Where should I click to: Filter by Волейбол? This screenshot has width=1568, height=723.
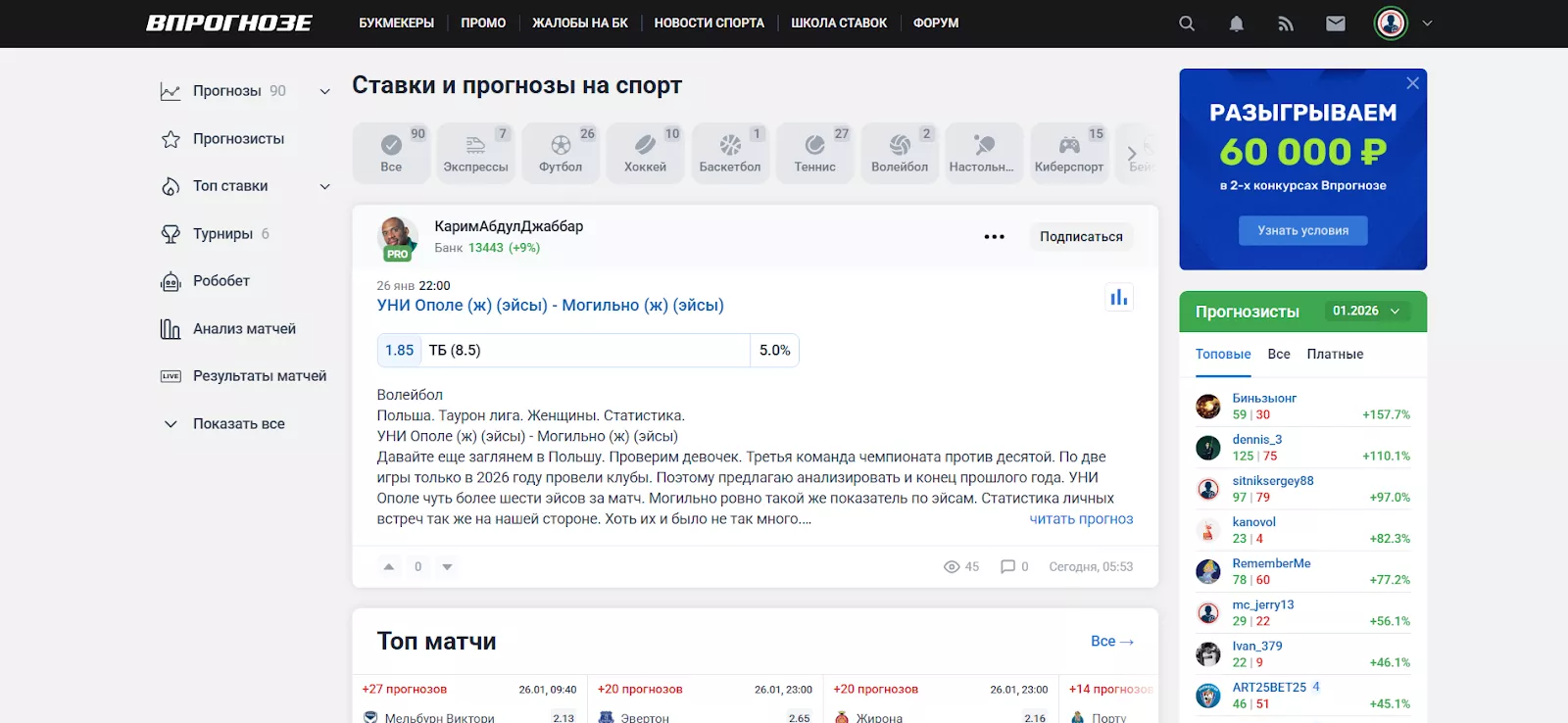(900, 153)
